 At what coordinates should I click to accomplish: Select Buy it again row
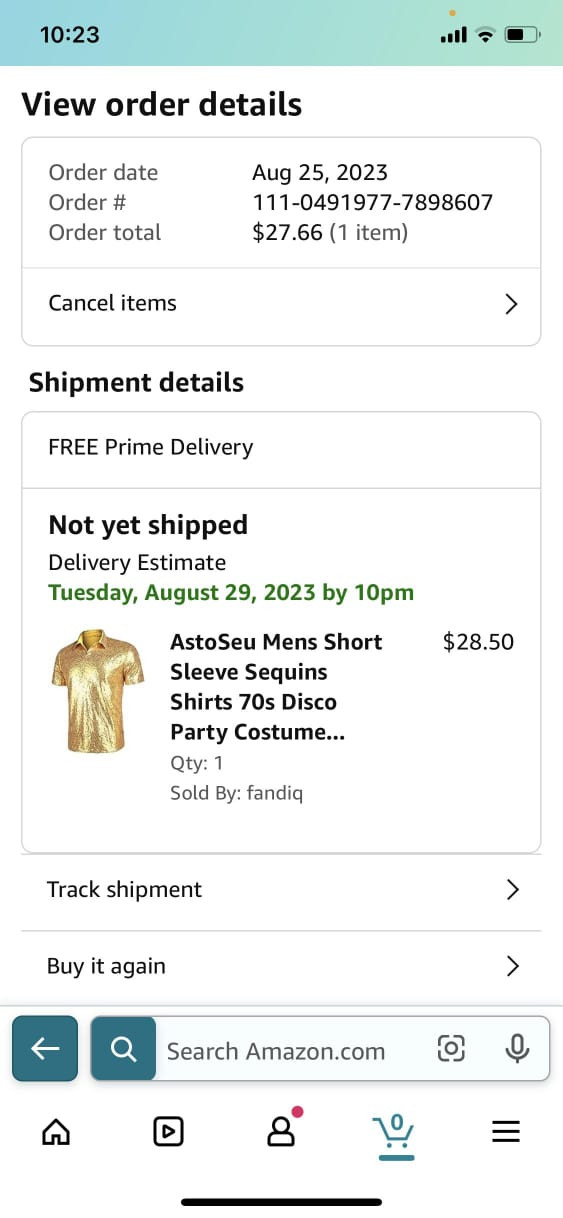pyautogui.click(x=281, y=967)
